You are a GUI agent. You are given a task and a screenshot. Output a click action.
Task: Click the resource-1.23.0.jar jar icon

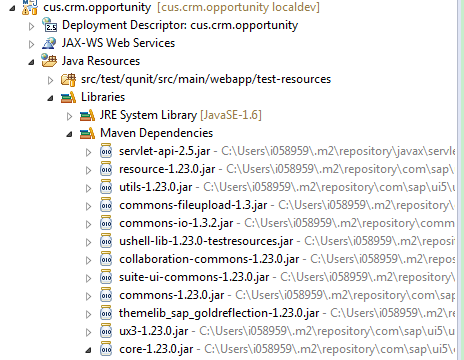(106, 169)
